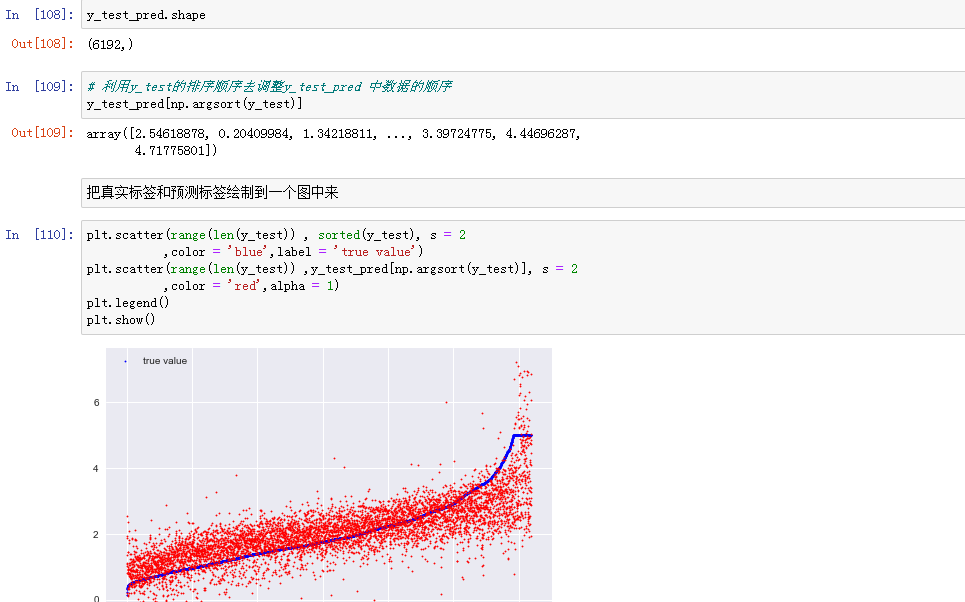Click the flat top of the blue curve

point(521,436)
